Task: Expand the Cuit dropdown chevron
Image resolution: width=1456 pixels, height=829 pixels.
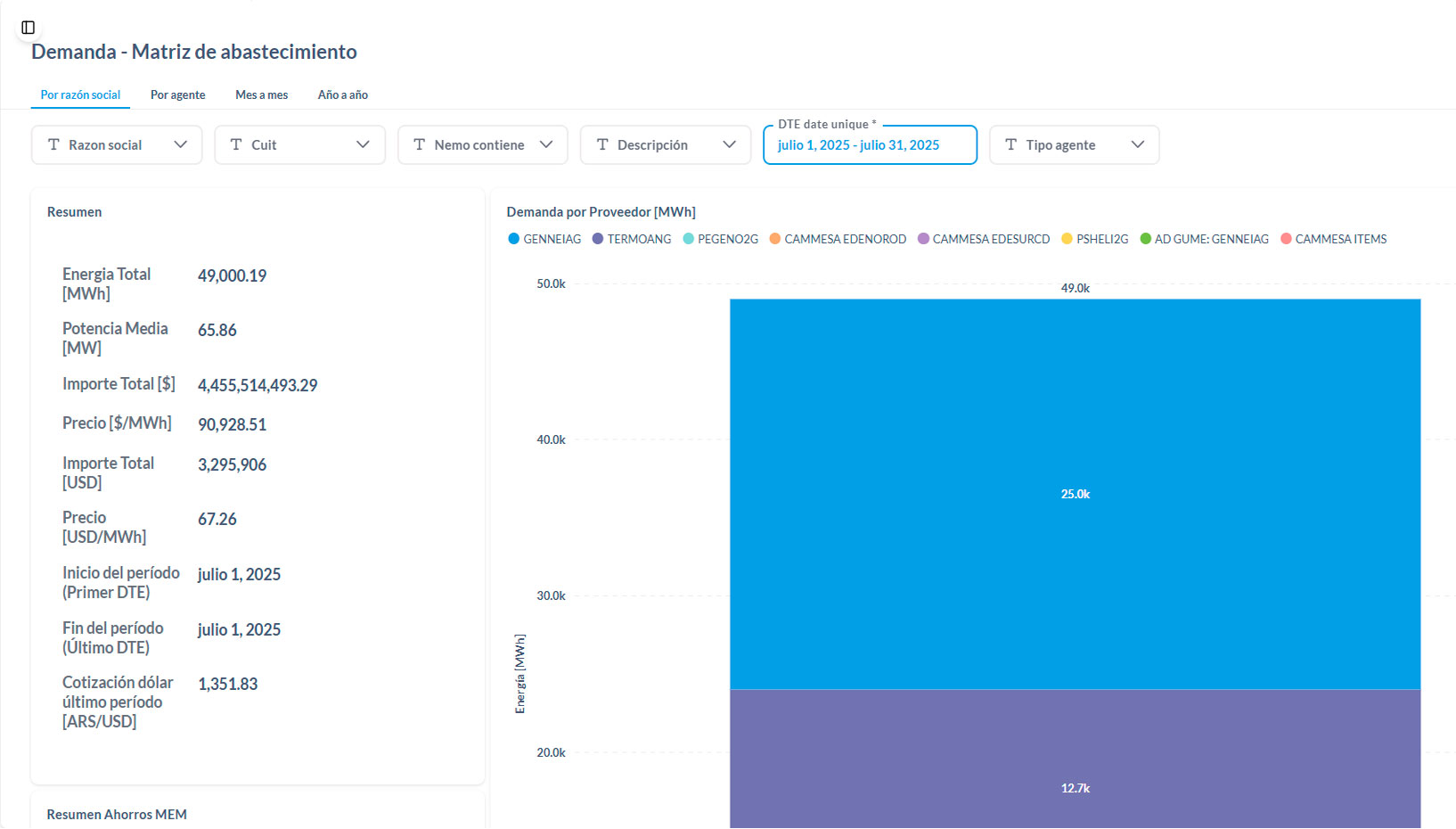Action: [x=363, y=144]
